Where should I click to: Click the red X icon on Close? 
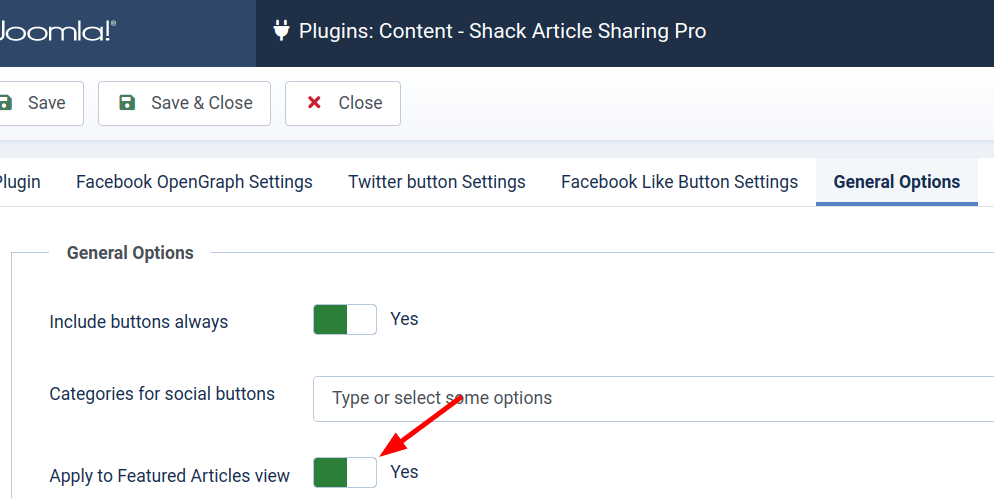[x=314, y=102]
